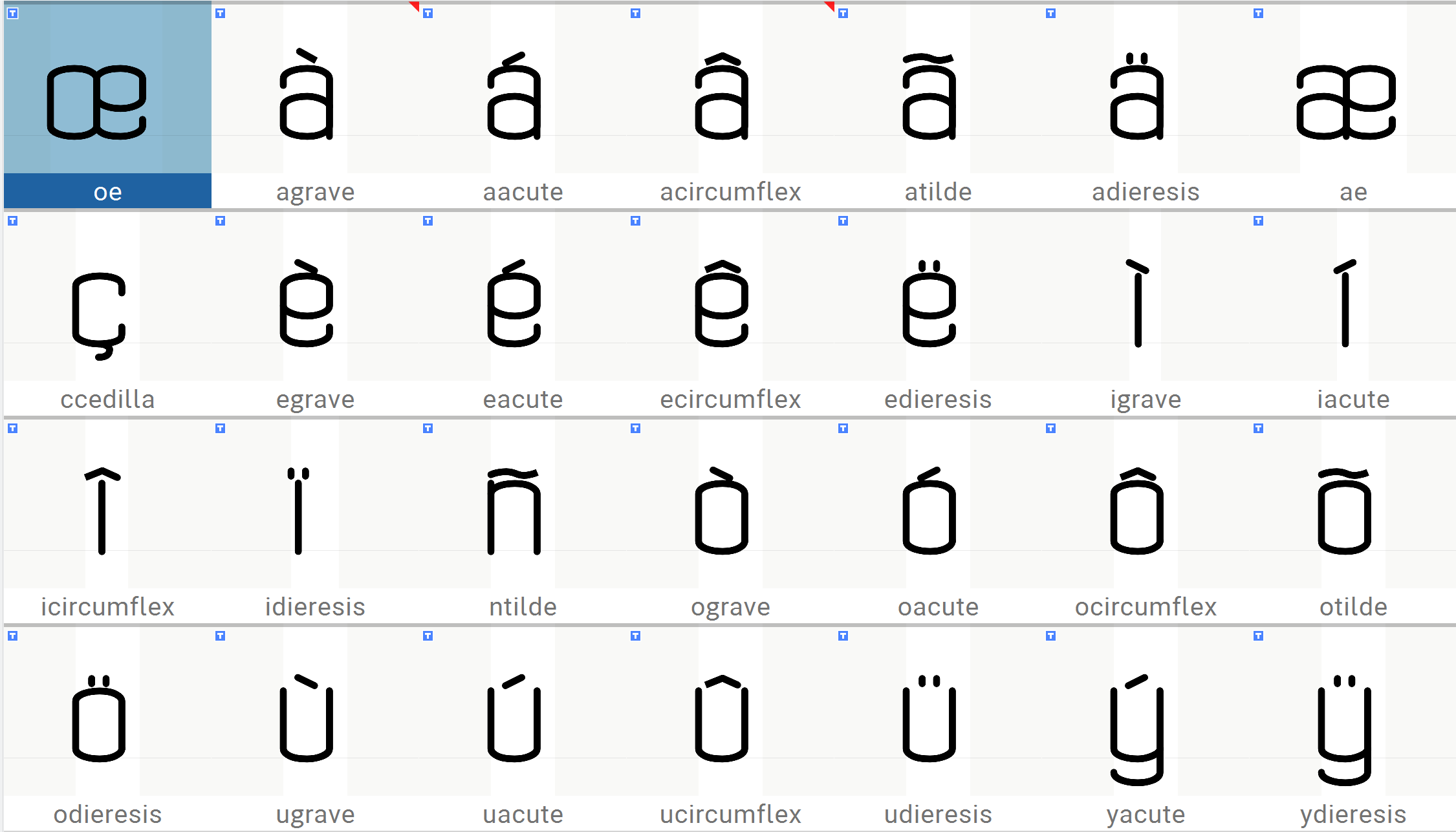Click the blue T icon in the oacute cell
Screen dimensions: 1456x832
pos(843,429)
